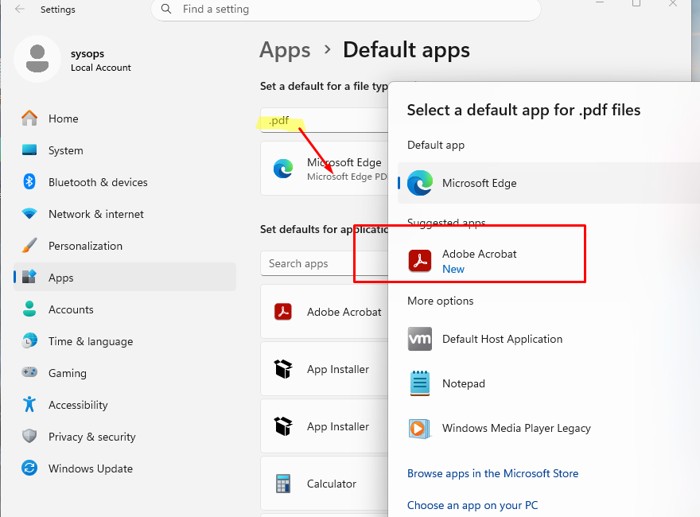This screenshot has height=517, width=700.
Task: Open the first App Installer row
Action: click(x=324, y=369)
